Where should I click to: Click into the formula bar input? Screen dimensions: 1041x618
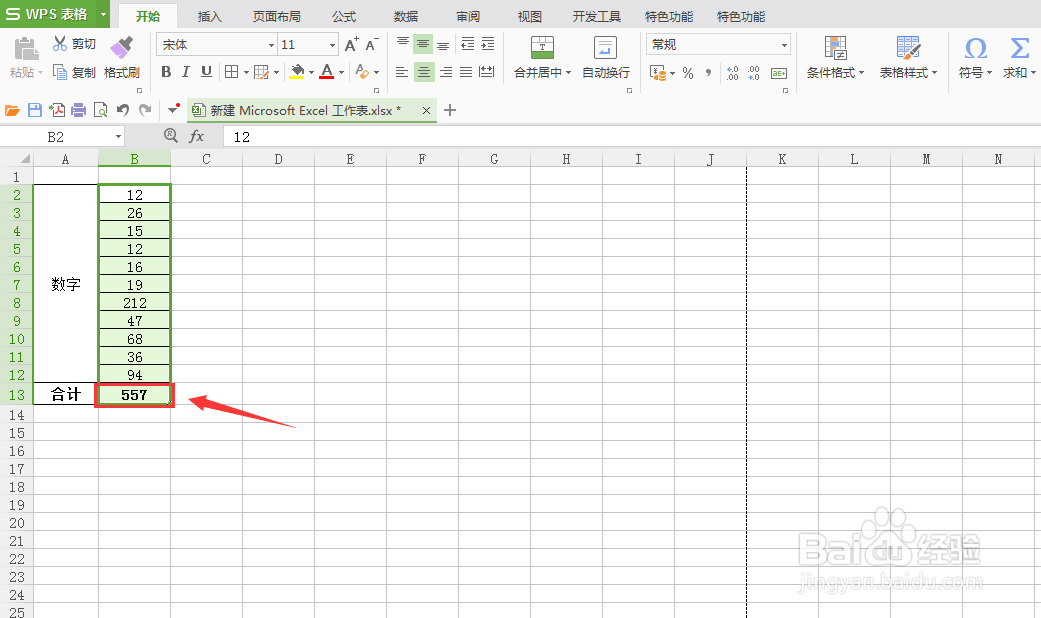[632, 137]
